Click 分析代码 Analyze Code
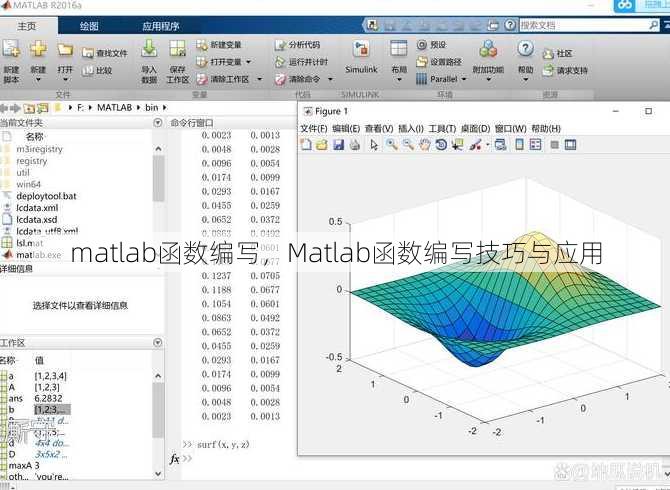670x490 pixels. pyautogui.click(x=297, y=45)
